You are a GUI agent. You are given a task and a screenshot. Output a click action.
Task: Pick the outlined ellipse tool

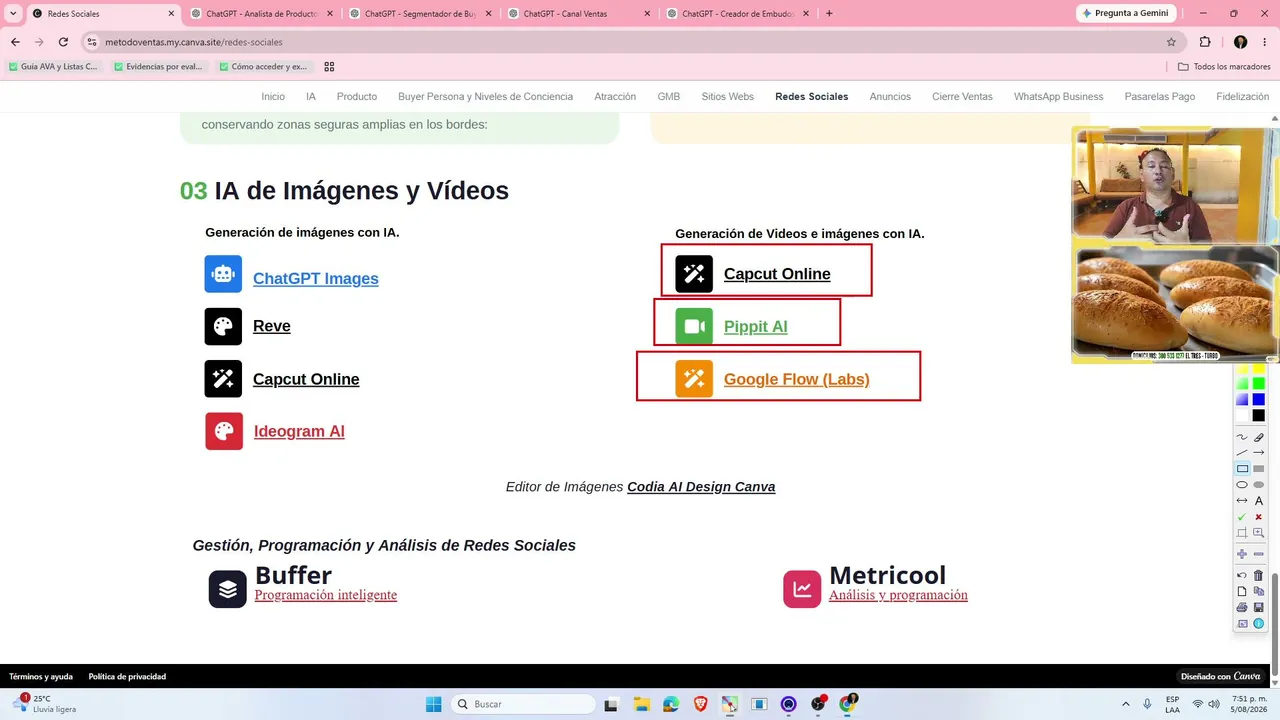click(1242, 485)
